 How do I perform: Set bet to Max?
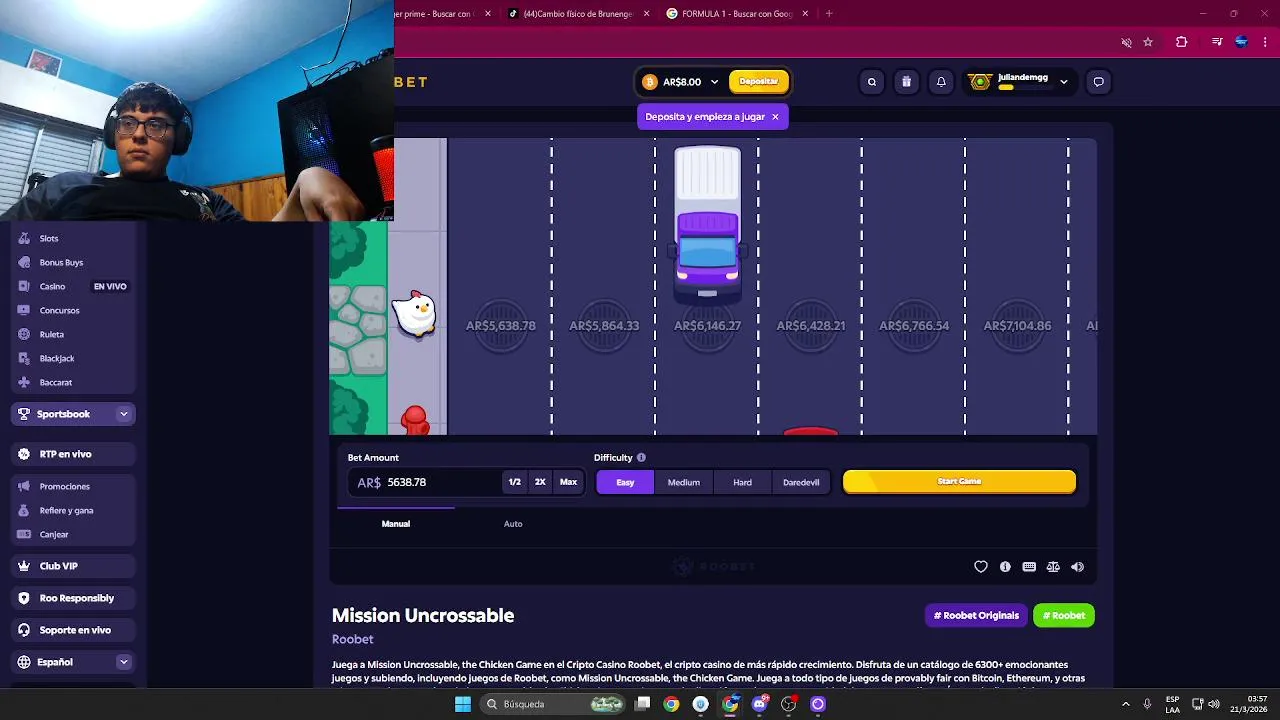click(x=568, y=482)
